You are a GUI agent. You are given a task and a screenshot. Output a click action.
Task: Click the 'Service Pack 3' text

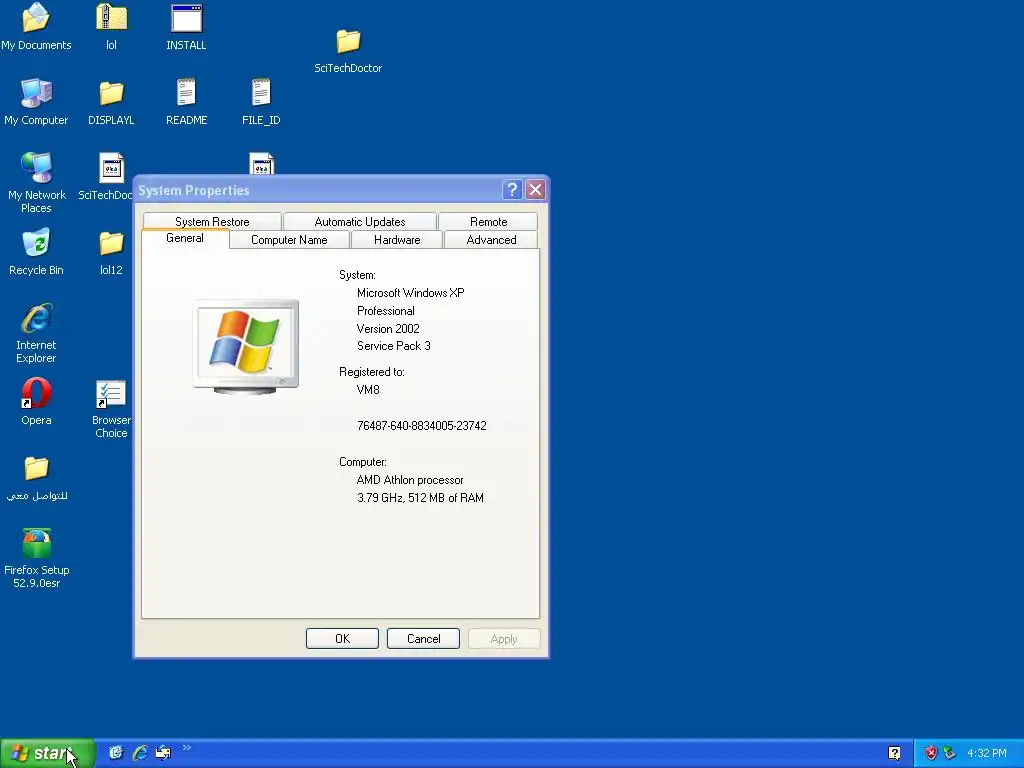click(x=394, y=346)
